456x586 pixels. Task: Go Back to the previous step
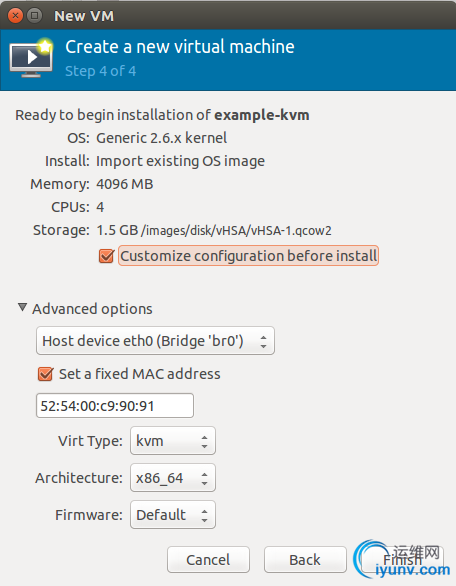pos(305,560)
